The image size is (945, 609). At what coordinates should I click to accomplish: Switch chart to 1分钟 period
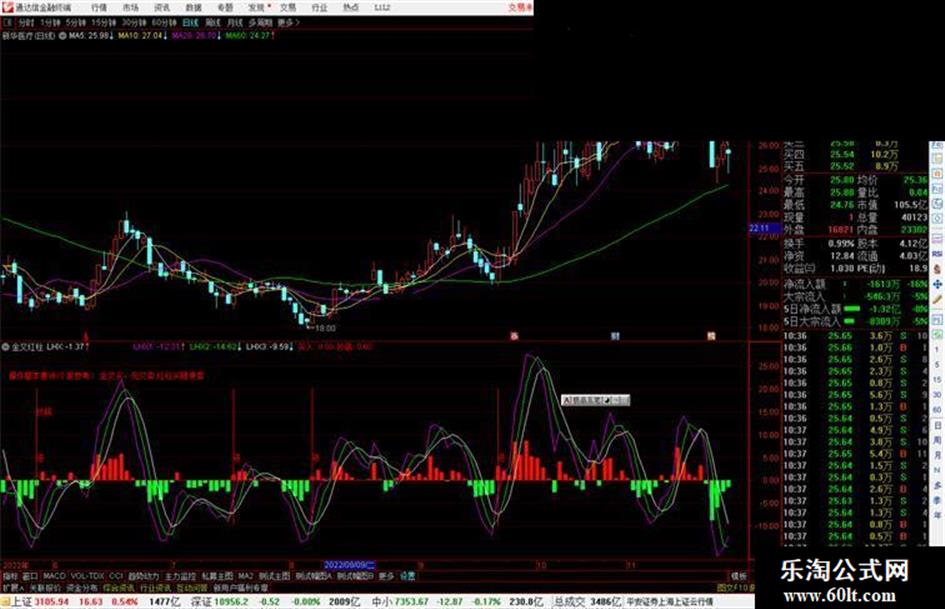tap(50, 22)
